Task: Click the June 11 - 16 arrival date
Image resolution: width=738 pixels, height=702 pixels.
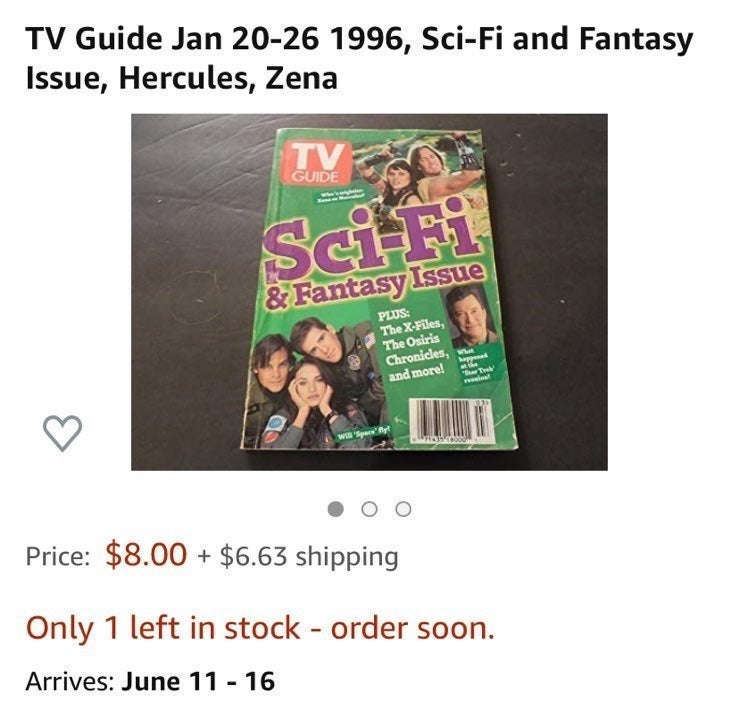Action: tap(198, 681)
